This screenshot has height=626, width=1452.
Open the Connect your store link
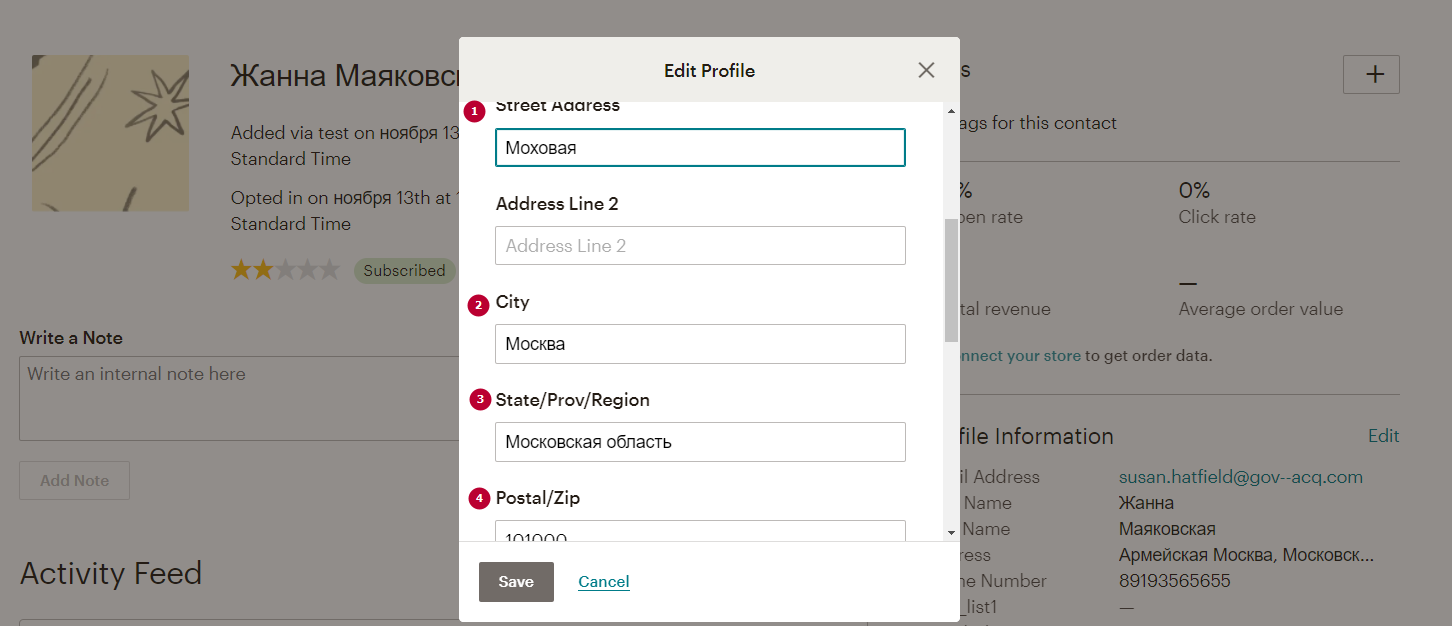1018,355
